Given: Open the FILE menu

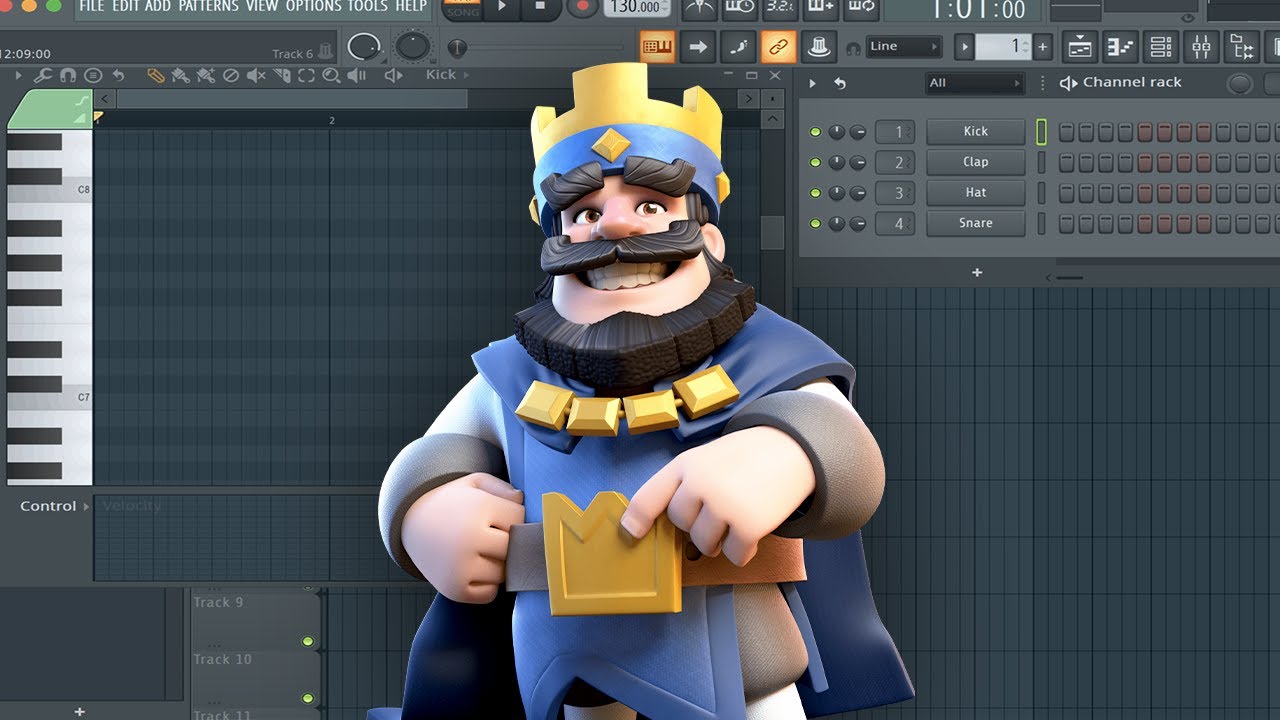Looking at the screenshot, I should click(x=91, y=6).
